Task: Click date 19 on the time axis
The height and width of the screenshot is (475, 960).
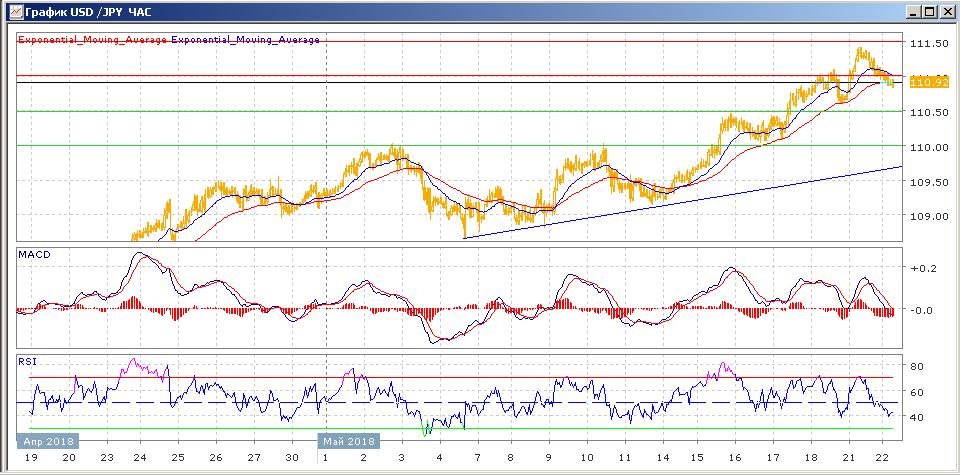Action: (x=29, y=457)
